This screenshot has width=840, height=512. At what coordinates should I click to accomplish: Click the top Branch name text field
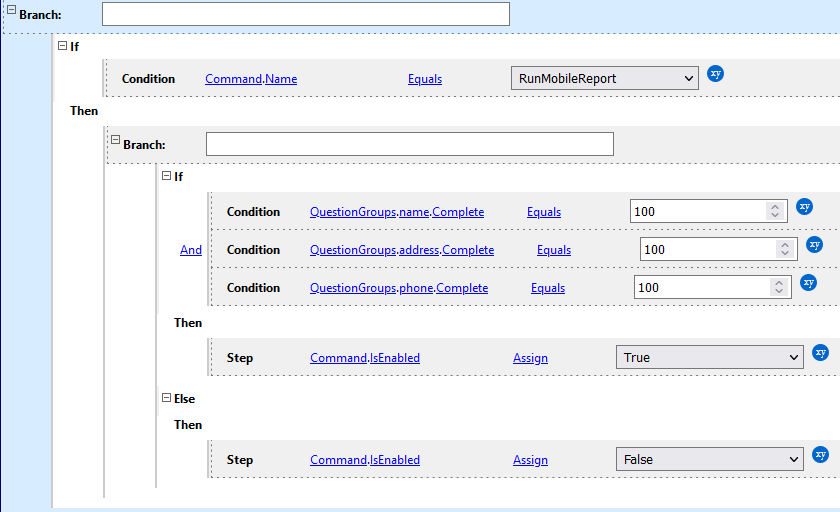tap(305, 14)
